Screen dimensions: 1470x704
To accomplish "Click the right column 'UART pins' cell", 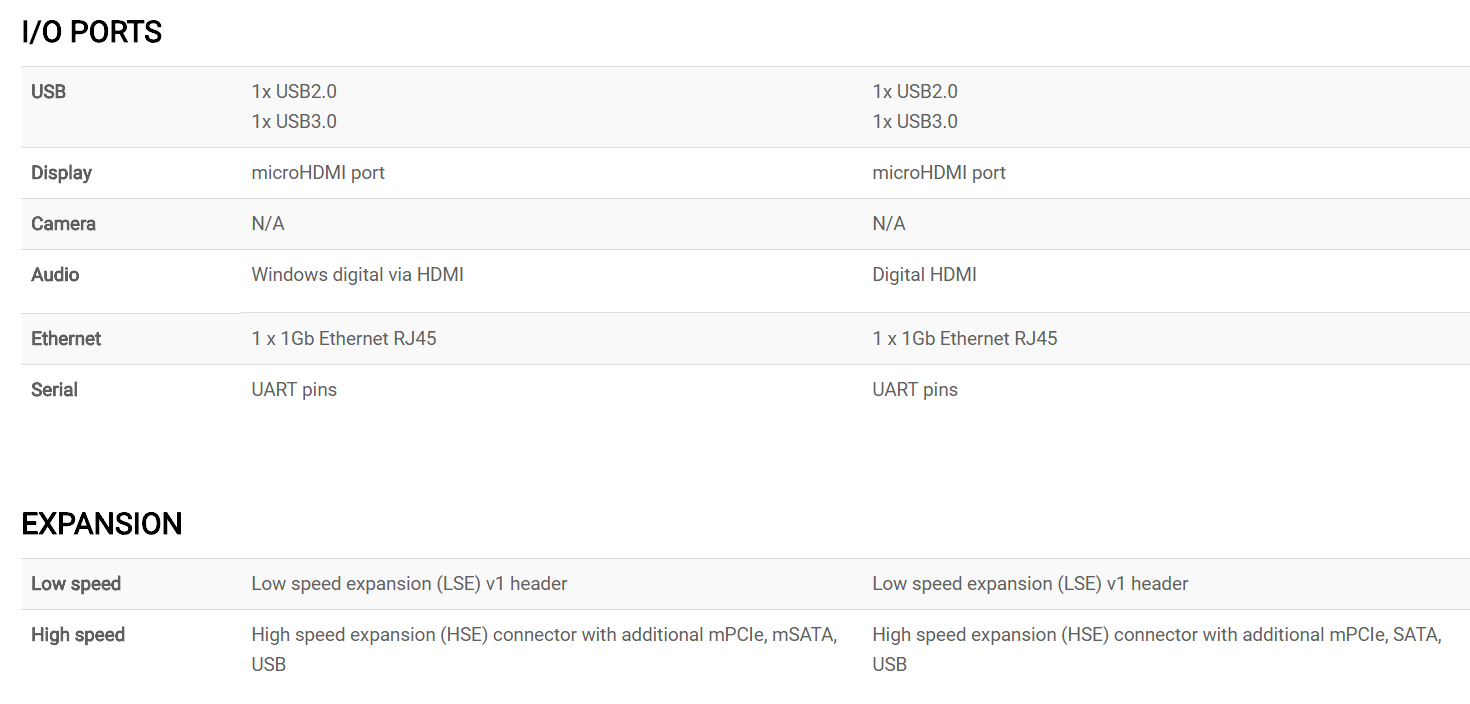I will 915,390.
